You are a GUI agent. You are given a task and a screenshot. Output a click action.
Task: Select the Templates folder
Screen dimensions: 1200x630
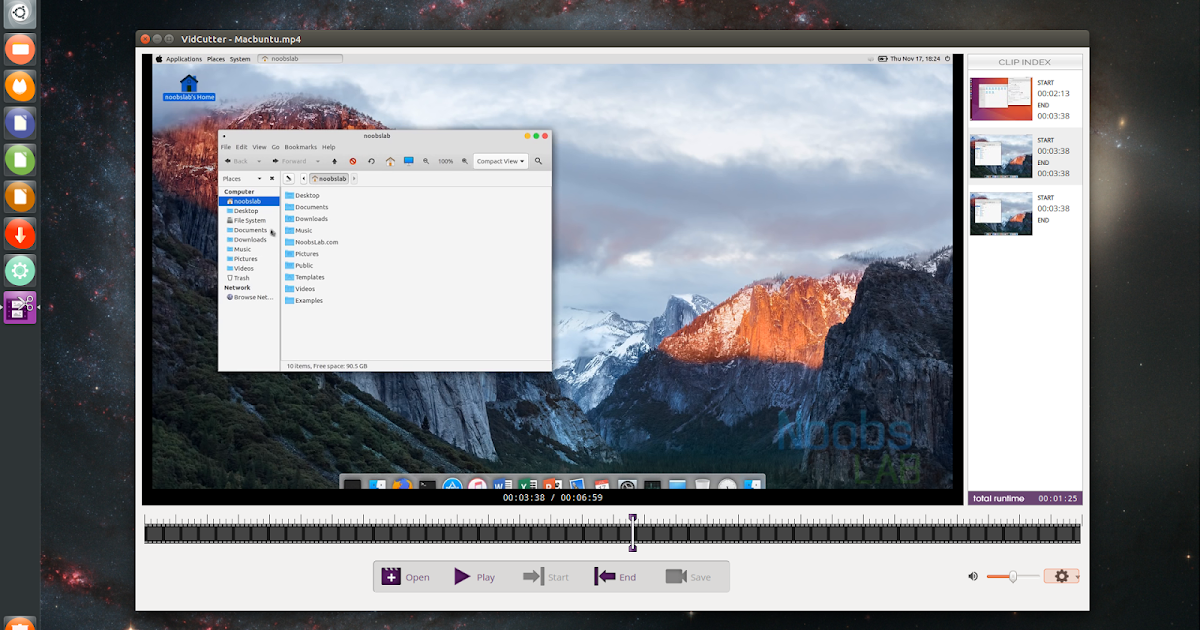point(305,277)
